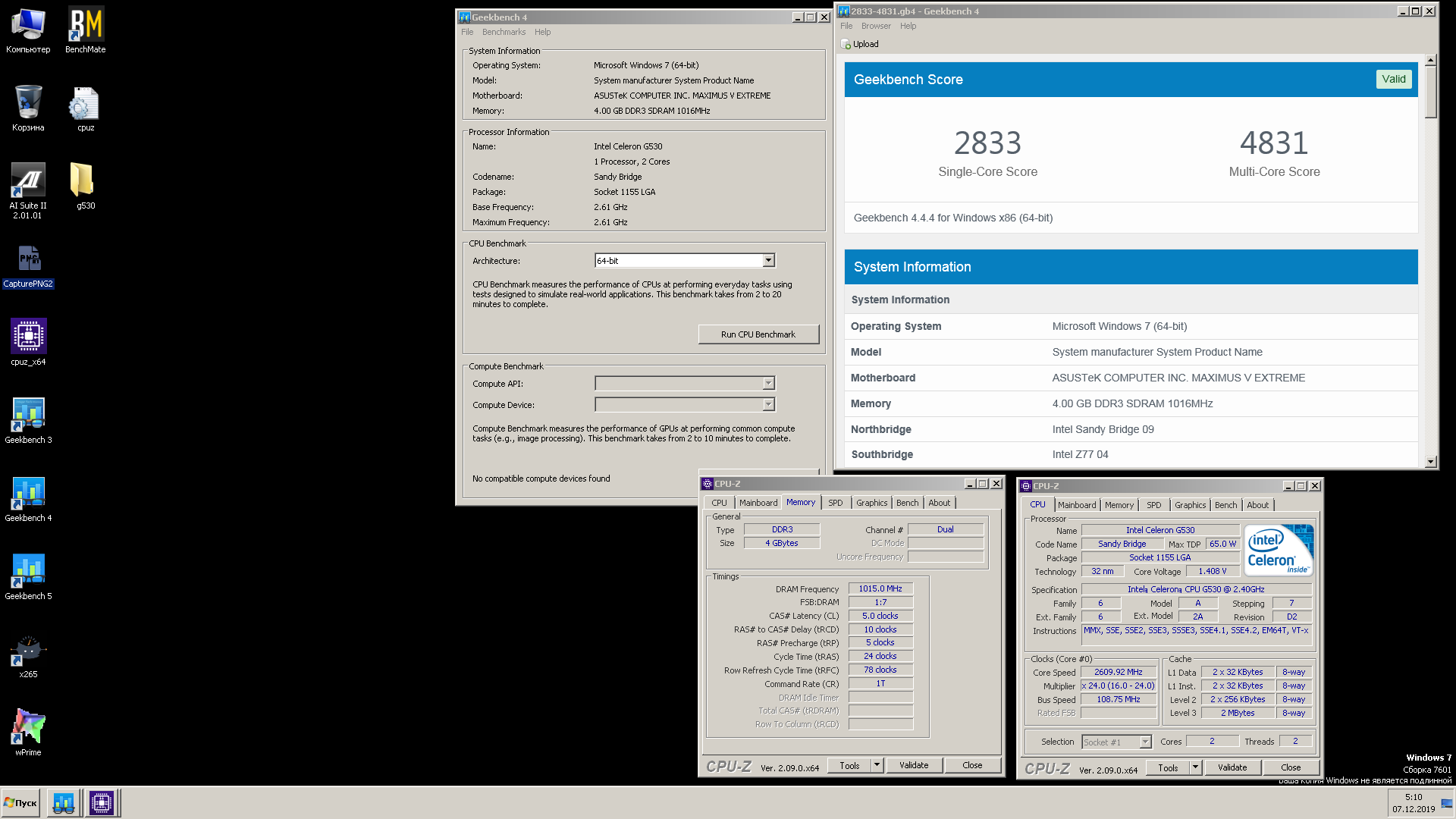Click the 2833 Single-Core Score value
Viewport: 1456px width, 819px height.
point(987,143)
